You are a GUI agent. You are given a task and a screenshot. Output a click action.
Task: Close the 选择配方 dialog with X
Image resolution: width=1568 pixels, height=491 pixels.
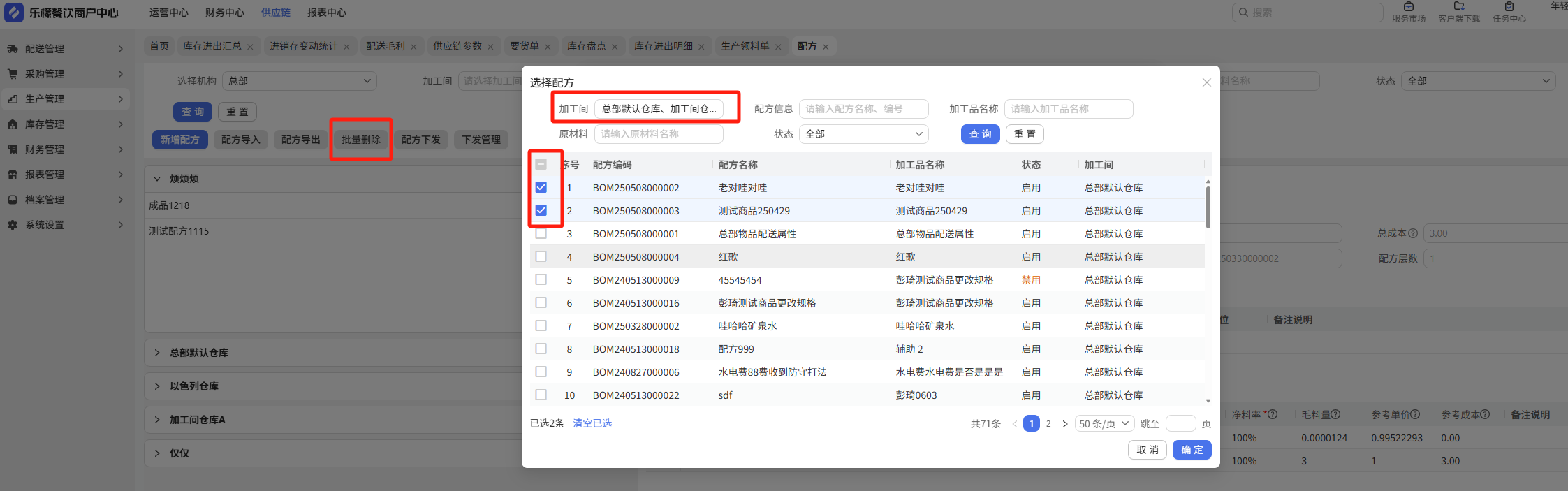point(1206,82)
